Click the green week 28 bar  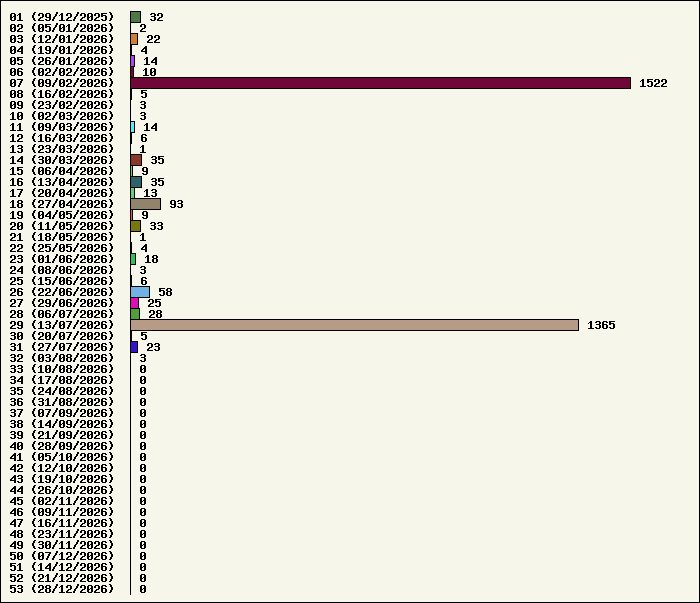pos(135,314)
